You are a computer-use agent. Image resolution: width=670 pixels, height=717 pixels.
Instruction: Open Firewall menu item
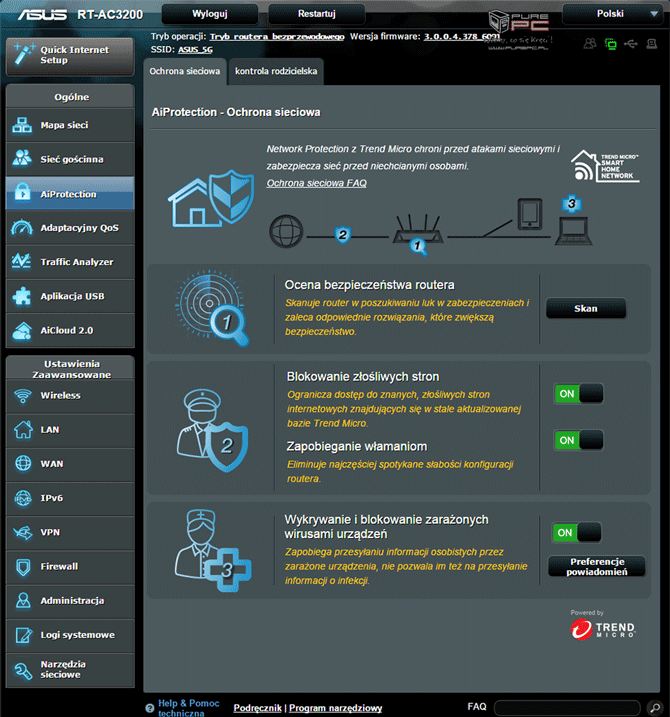(x=70, y=567)
